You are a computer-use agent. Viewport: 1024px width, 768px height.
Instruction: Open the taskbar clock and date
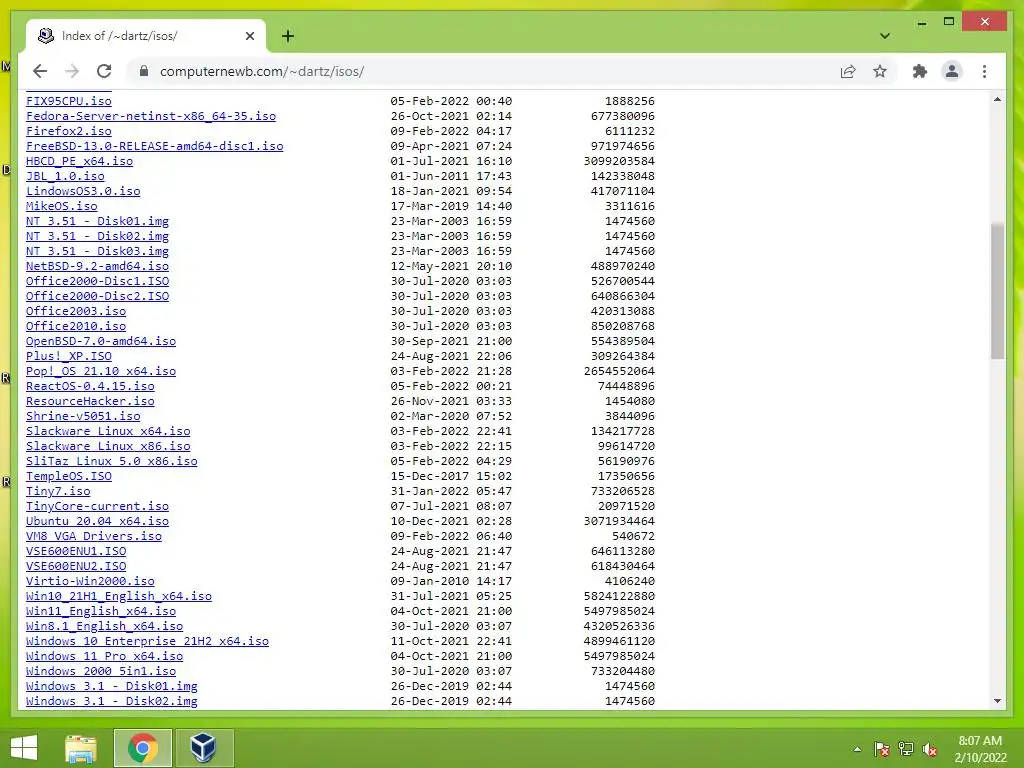[x=980, y=749]
